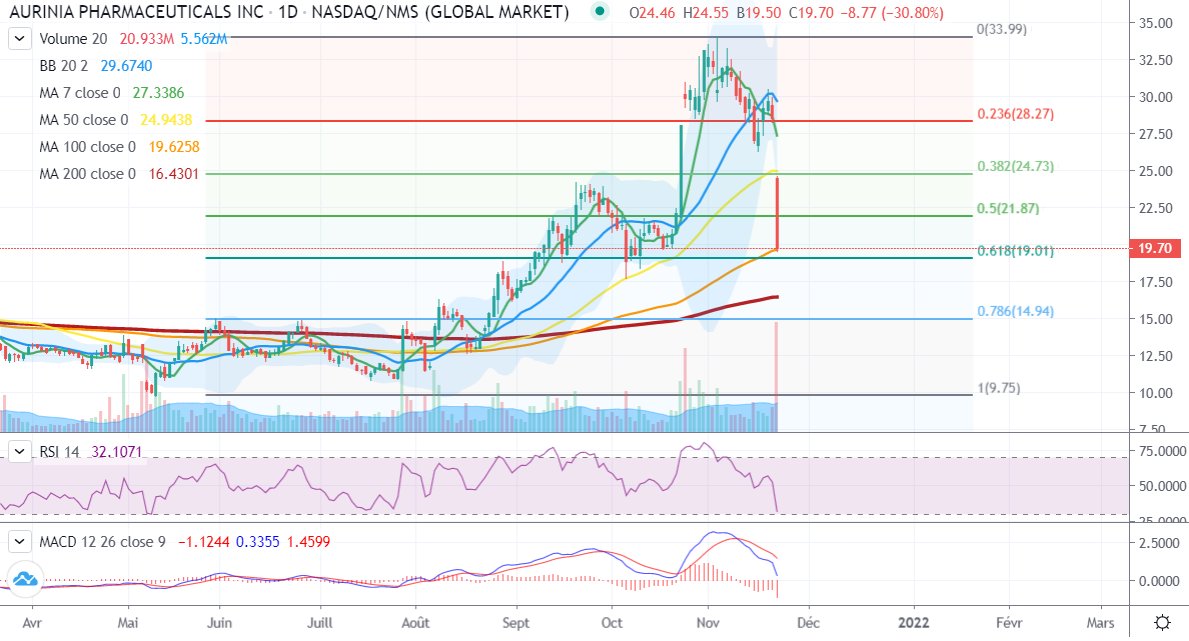Select MACD 12 26 close 9 label
This screenshot has width=1189, height=641.
pyautogui.click(x=102, y=542)
